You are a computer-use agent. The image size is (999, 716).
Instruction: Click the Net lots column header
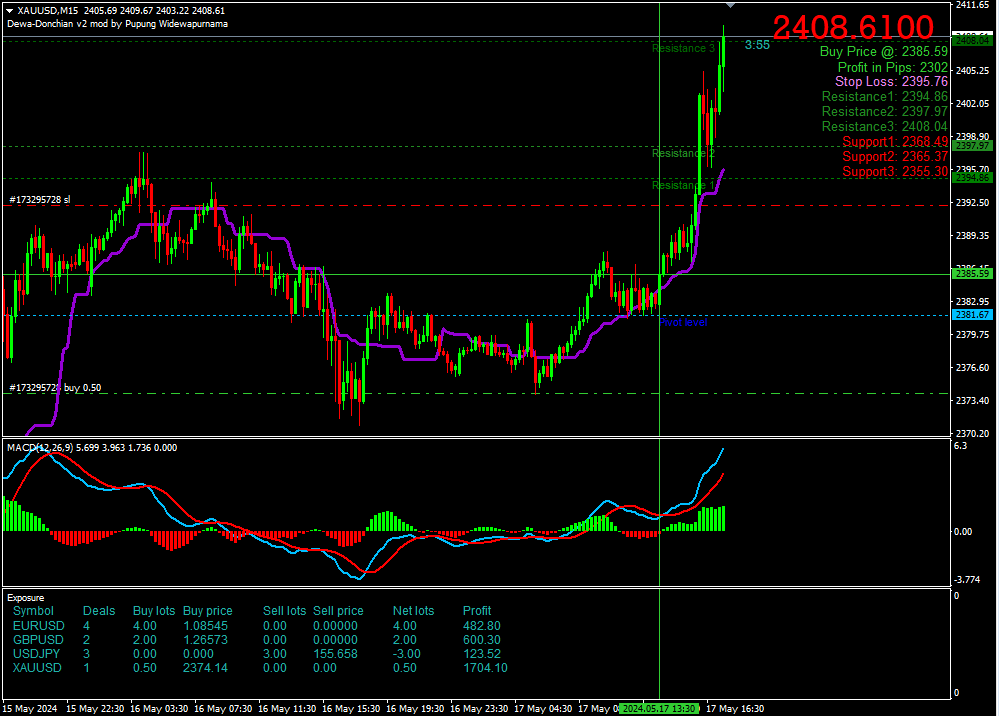(x=413, y=611)
